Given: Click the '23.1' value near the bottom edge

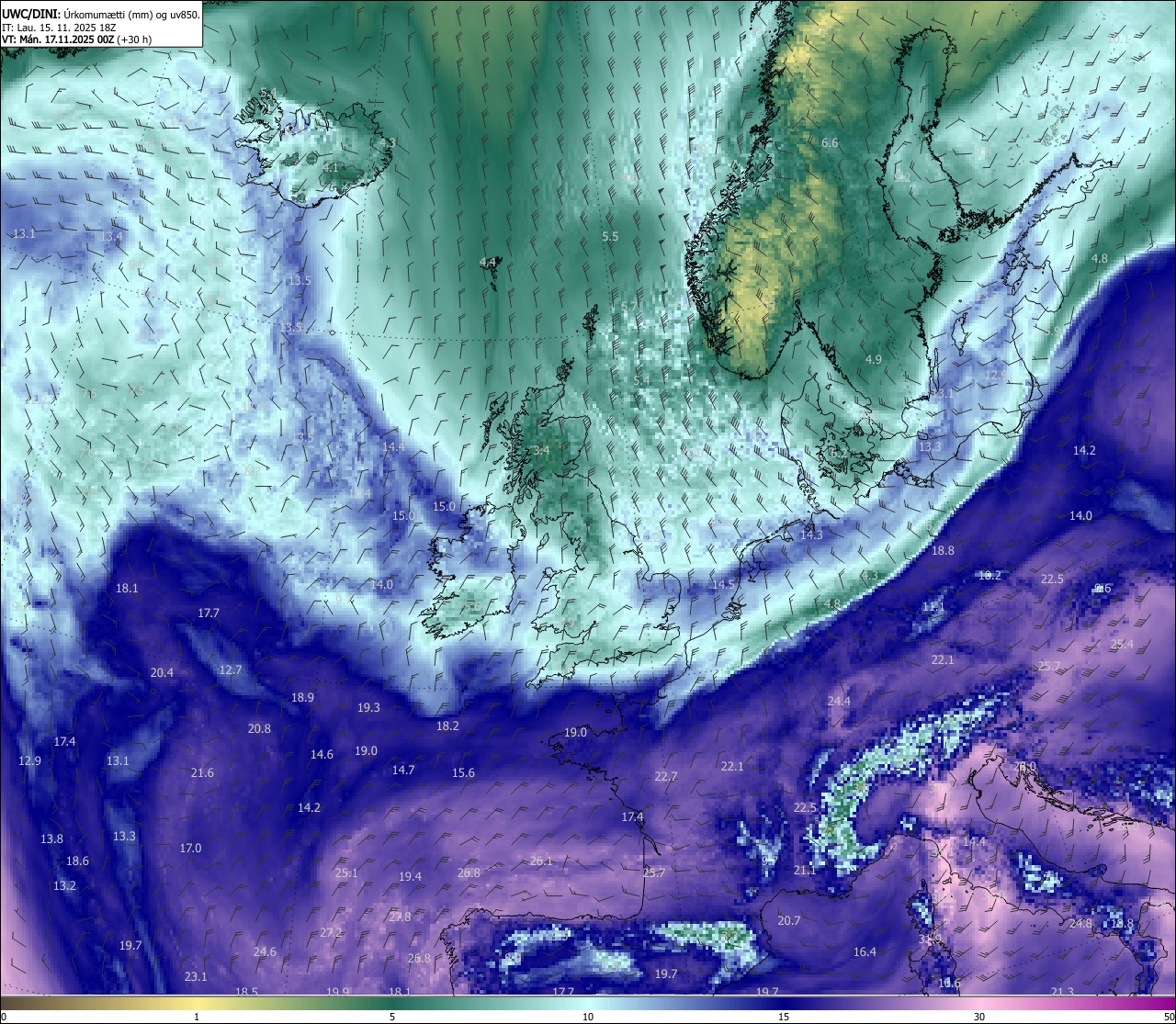Looking at the screenshot, I should 196,976.
